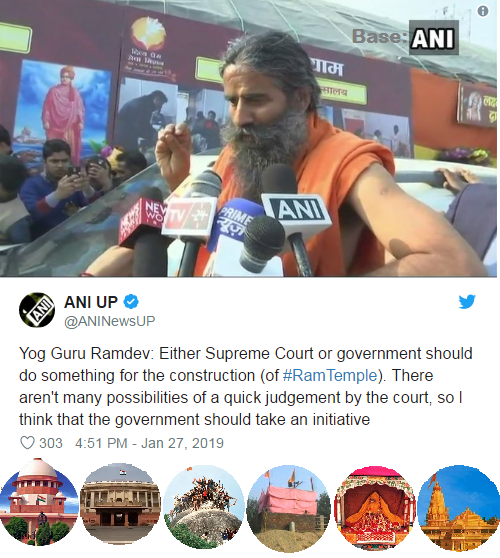This screenshot has height=558, width=500.
Task: Click the blue verified badge
Action: (131, 302)
